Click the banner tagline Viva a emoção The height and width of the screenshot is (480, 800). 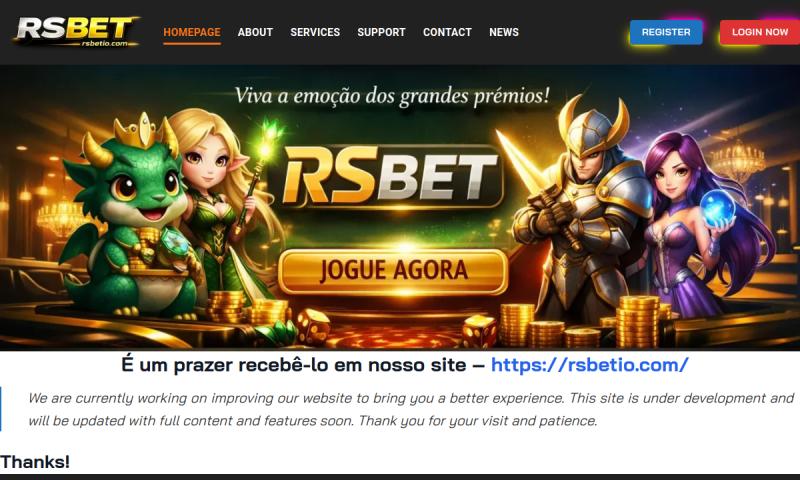click(392, 96)
